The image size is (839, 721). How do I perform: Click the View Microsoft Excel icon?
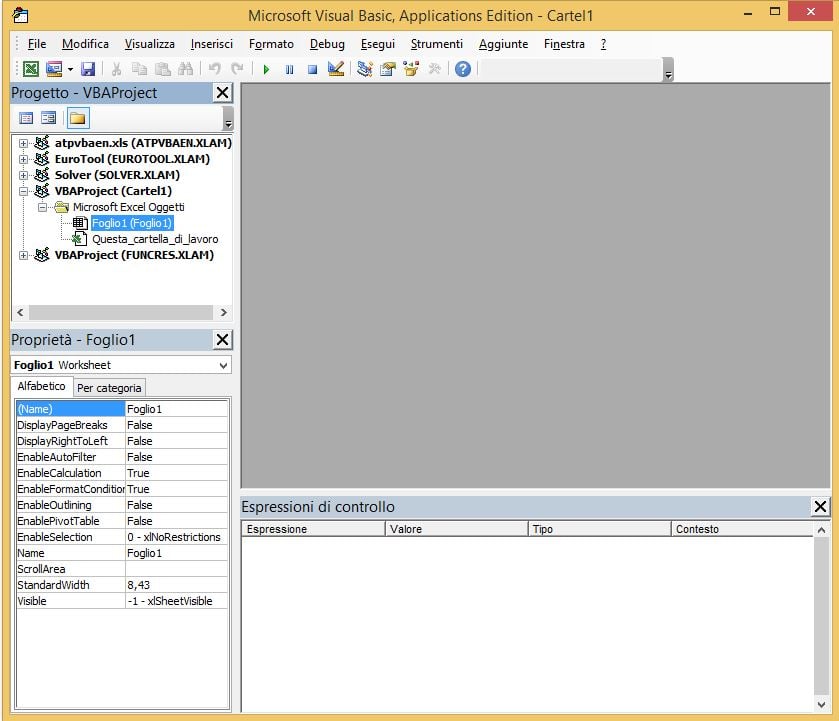pos(30,69)
